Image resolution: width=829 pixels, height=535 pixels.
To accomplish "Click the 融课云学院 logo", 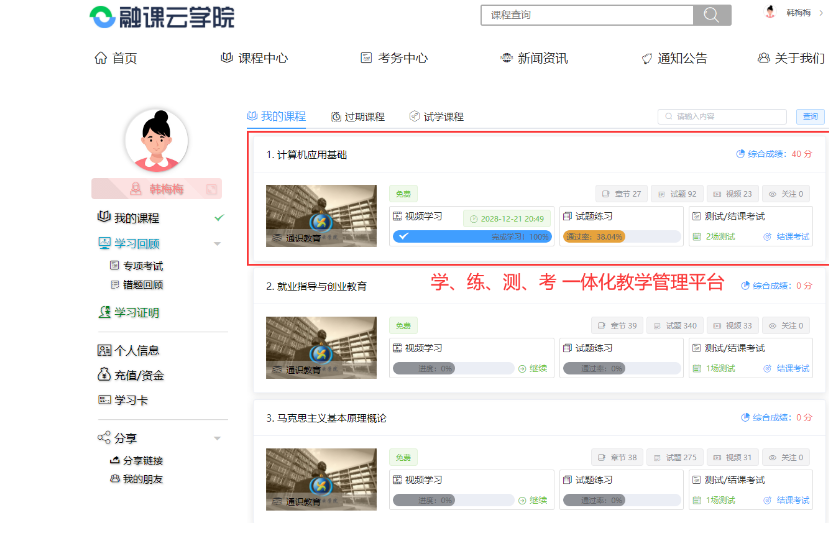I will [162, 16].
